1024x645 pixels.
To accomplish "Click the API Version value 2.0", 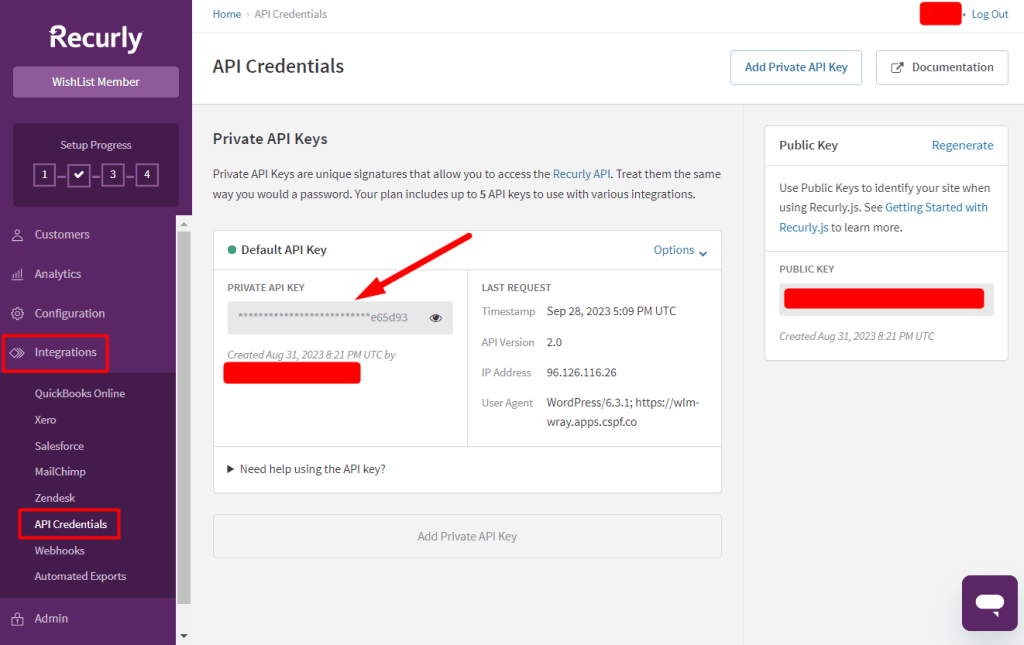I will (x=554, y=342).
